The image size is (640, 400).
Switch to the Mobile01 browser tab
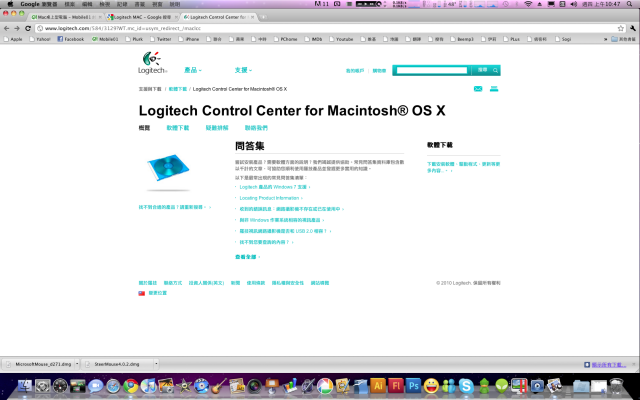65,17
